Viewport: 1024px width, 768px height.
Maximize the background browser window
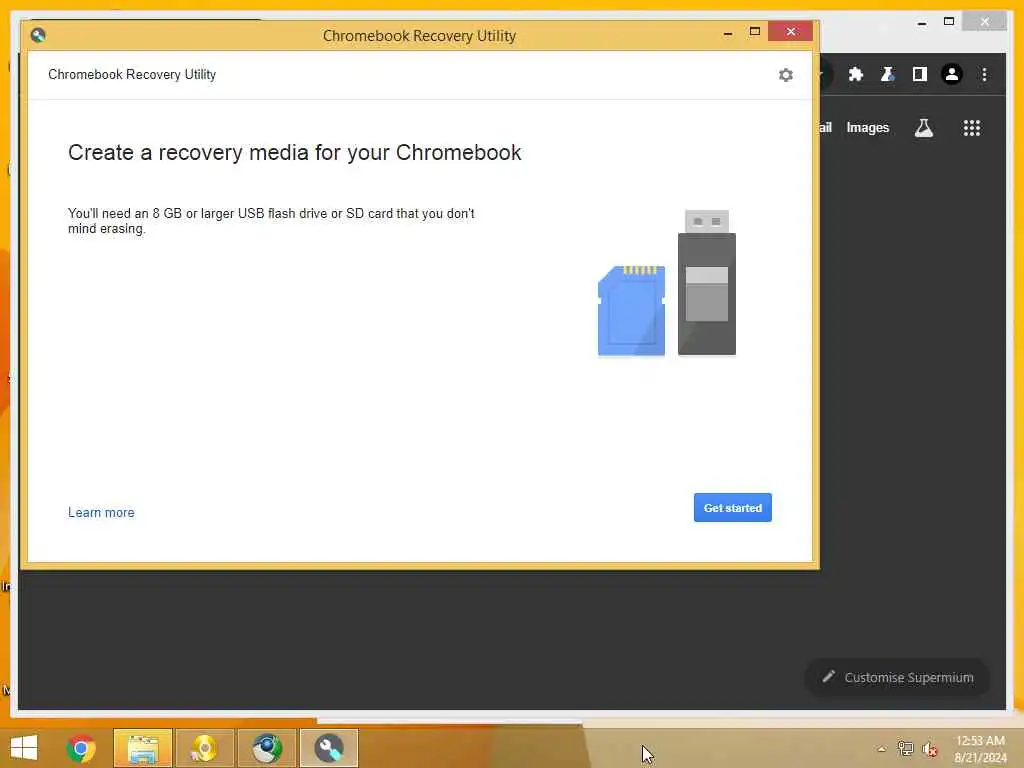(x=949, y=22)
